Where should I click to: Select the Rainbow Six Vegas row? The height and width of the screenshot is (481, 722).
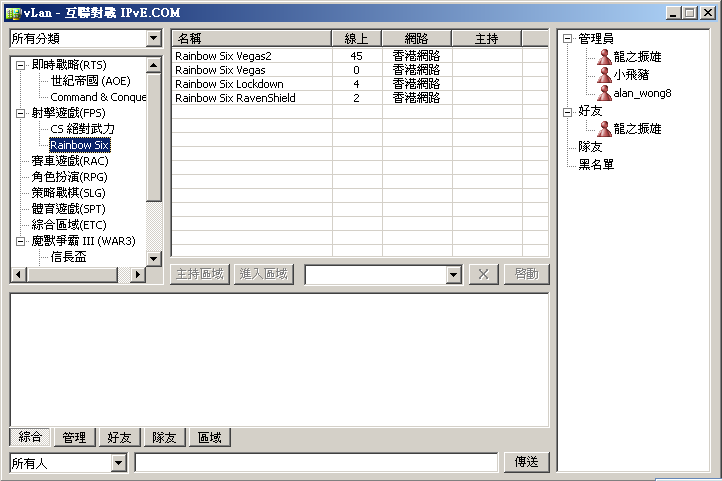pyautogui.click(x=360, y=70)
